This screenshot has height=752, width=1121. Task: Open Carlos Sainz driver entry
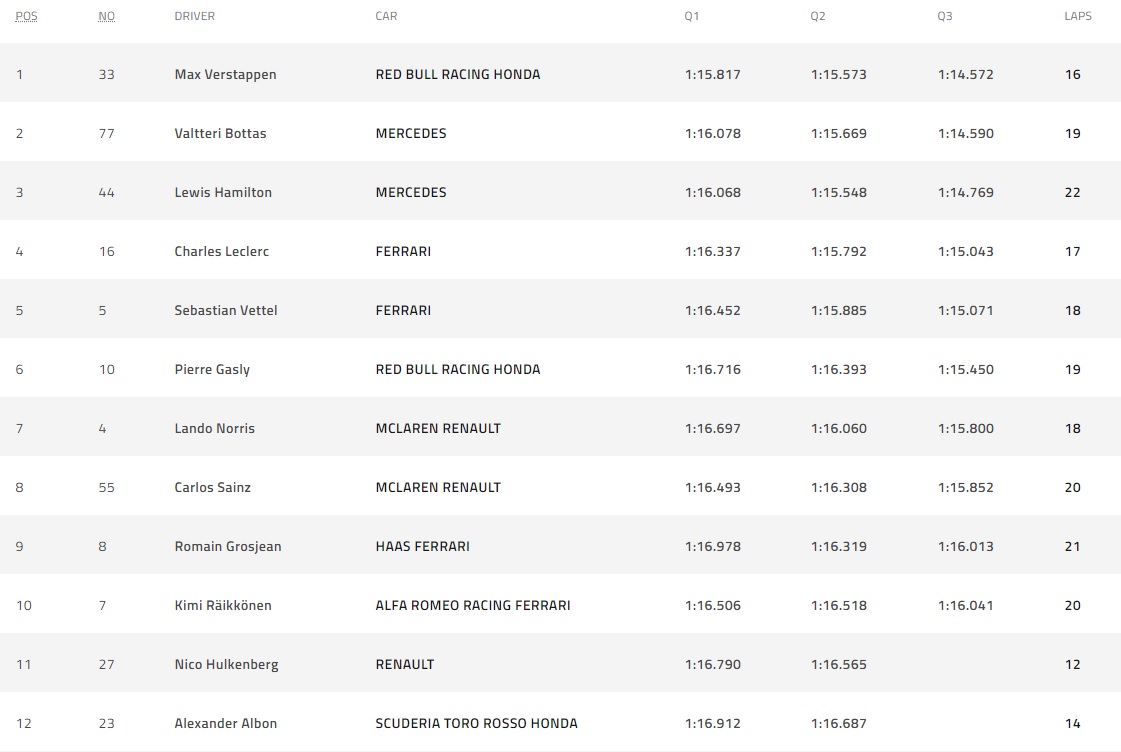click(212, 487)
